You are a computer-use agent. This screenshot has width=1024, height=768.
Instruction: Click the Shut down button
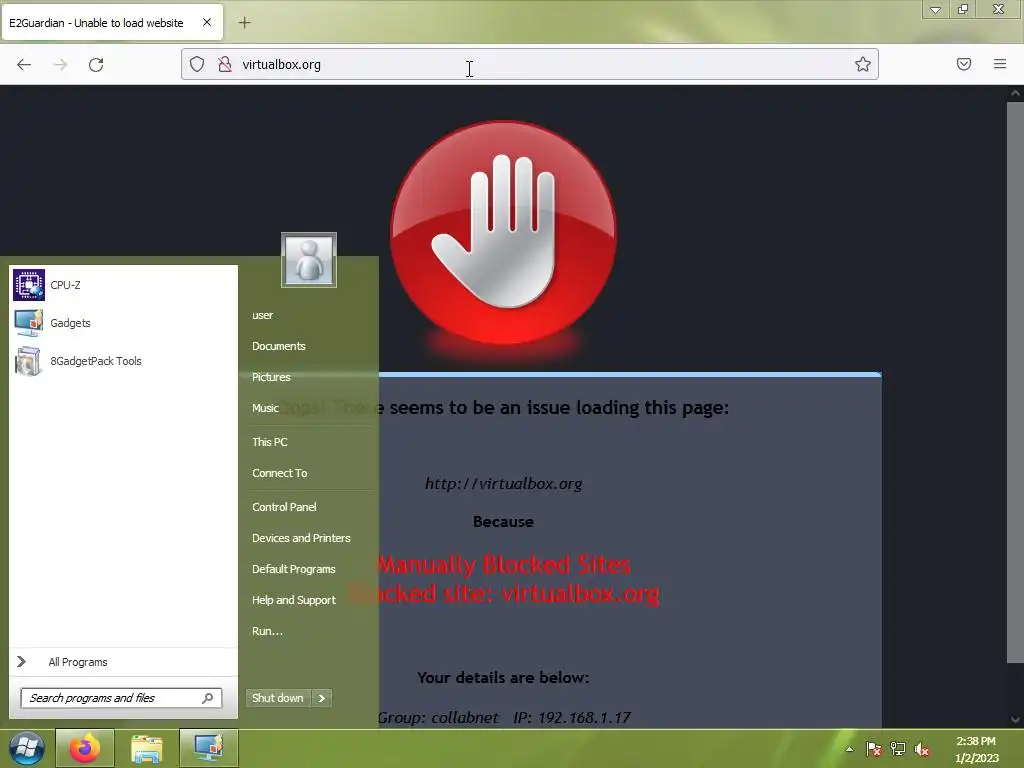click(x=278, y=698)
